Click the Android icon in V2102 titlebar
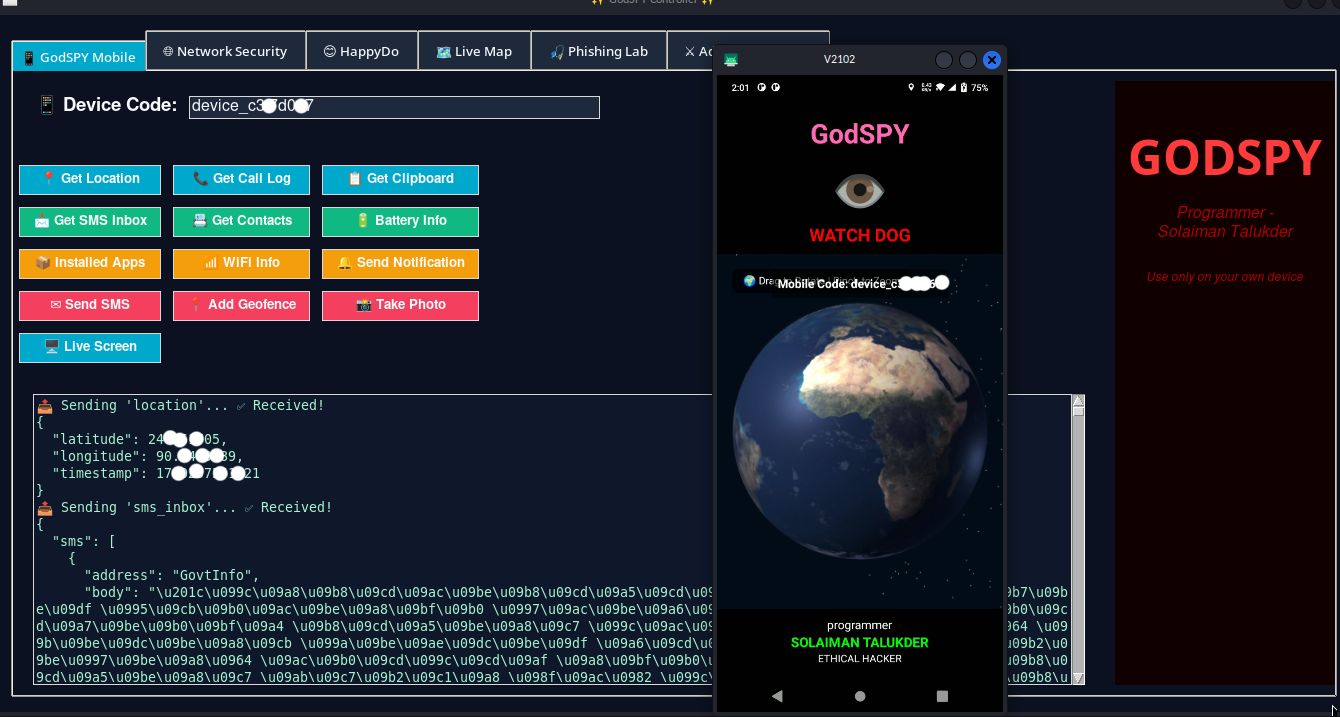 pos(731,60)
